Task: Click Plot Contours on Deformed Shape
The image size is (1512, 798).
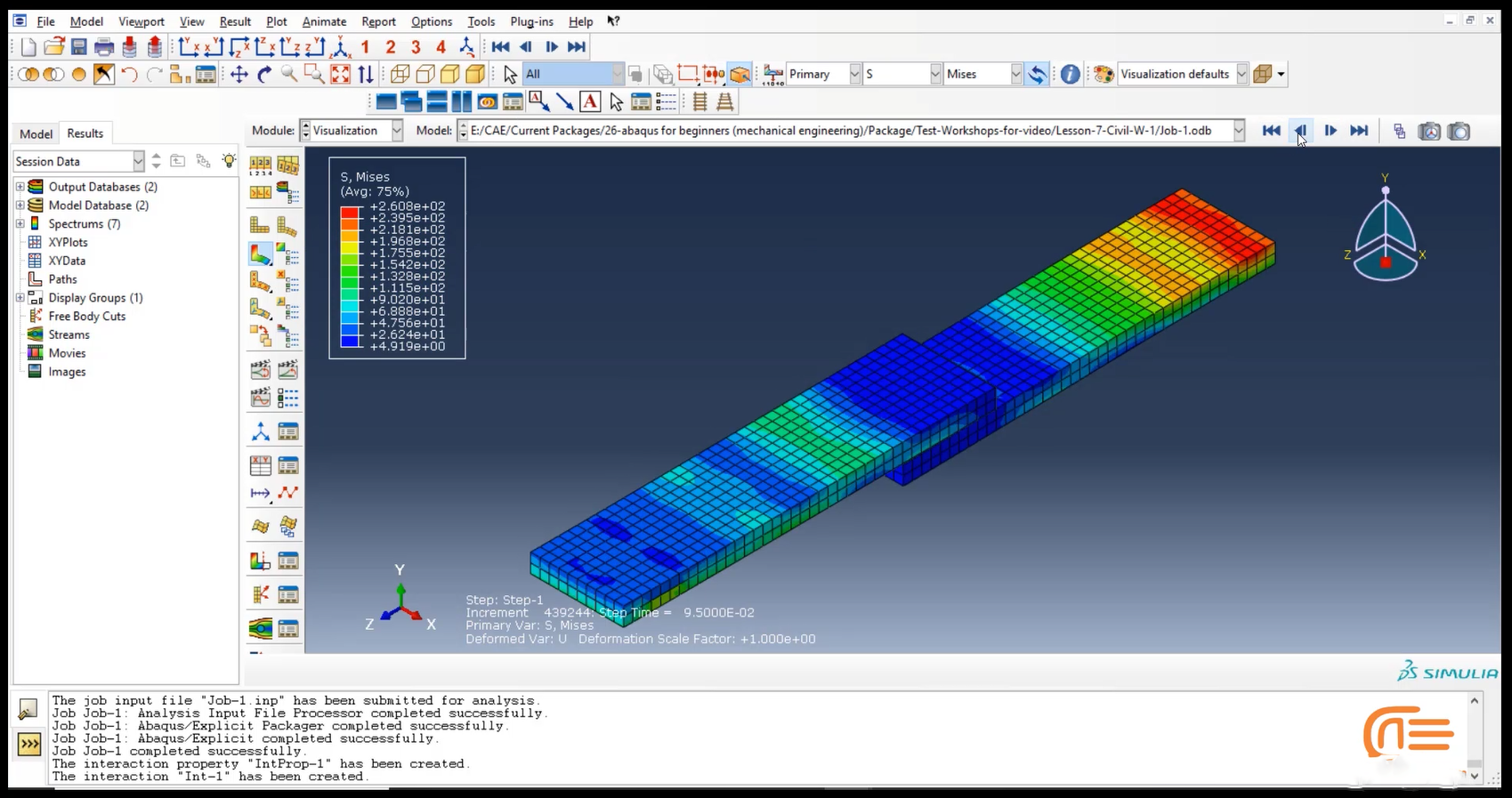Action: point(260,254)
